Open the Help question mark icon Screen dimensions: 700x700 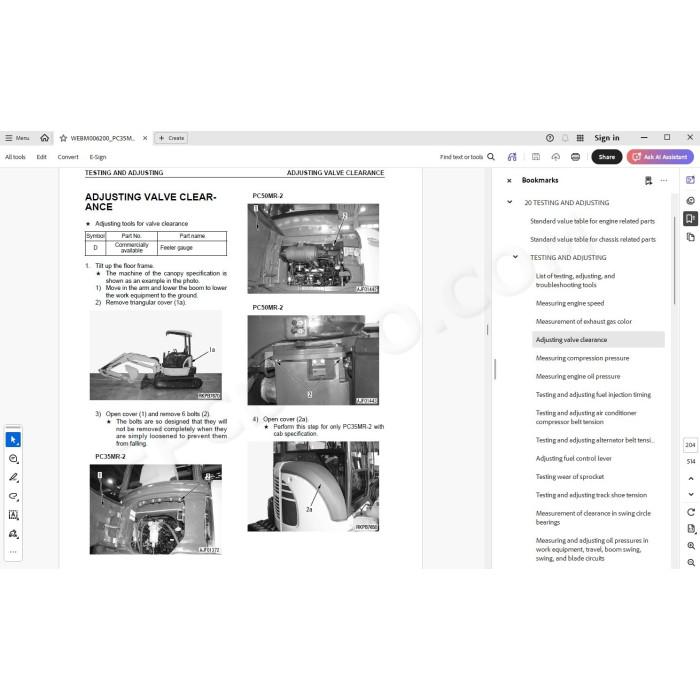[550, 138]
